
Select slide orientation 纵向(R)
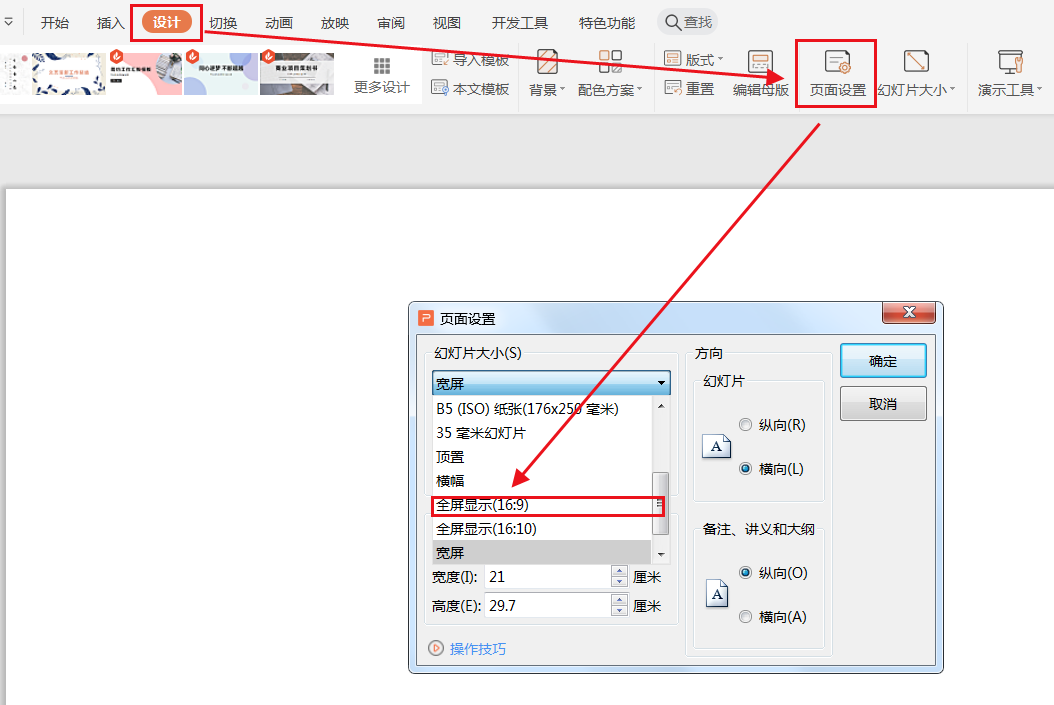tap(772, 425)
